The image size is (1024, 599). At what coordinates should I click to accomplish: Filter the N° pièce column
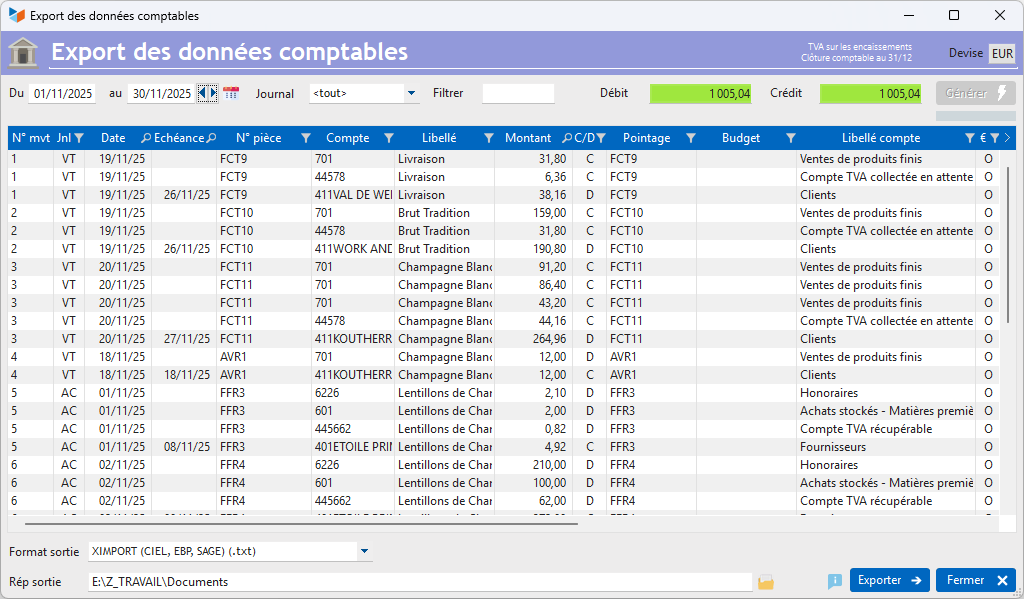(x=306, y=138)
